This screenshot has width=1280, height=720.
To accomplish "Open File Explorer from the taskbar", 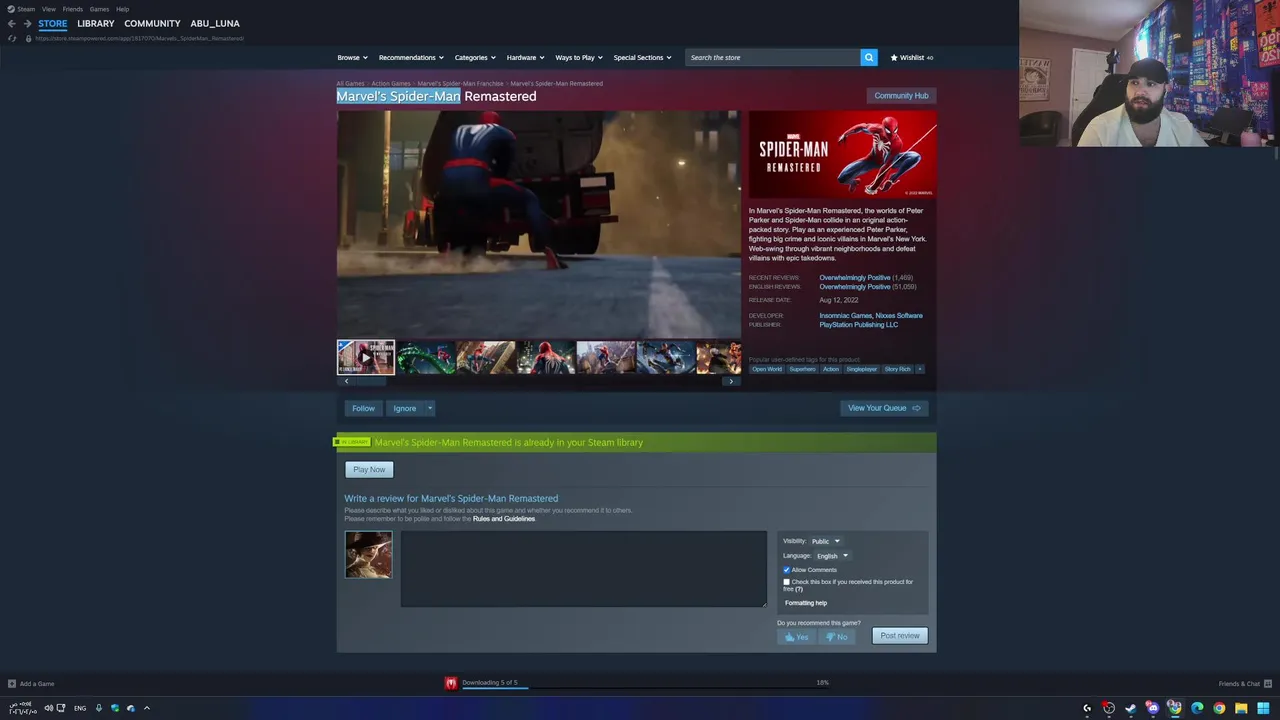I will [1241, 708].
